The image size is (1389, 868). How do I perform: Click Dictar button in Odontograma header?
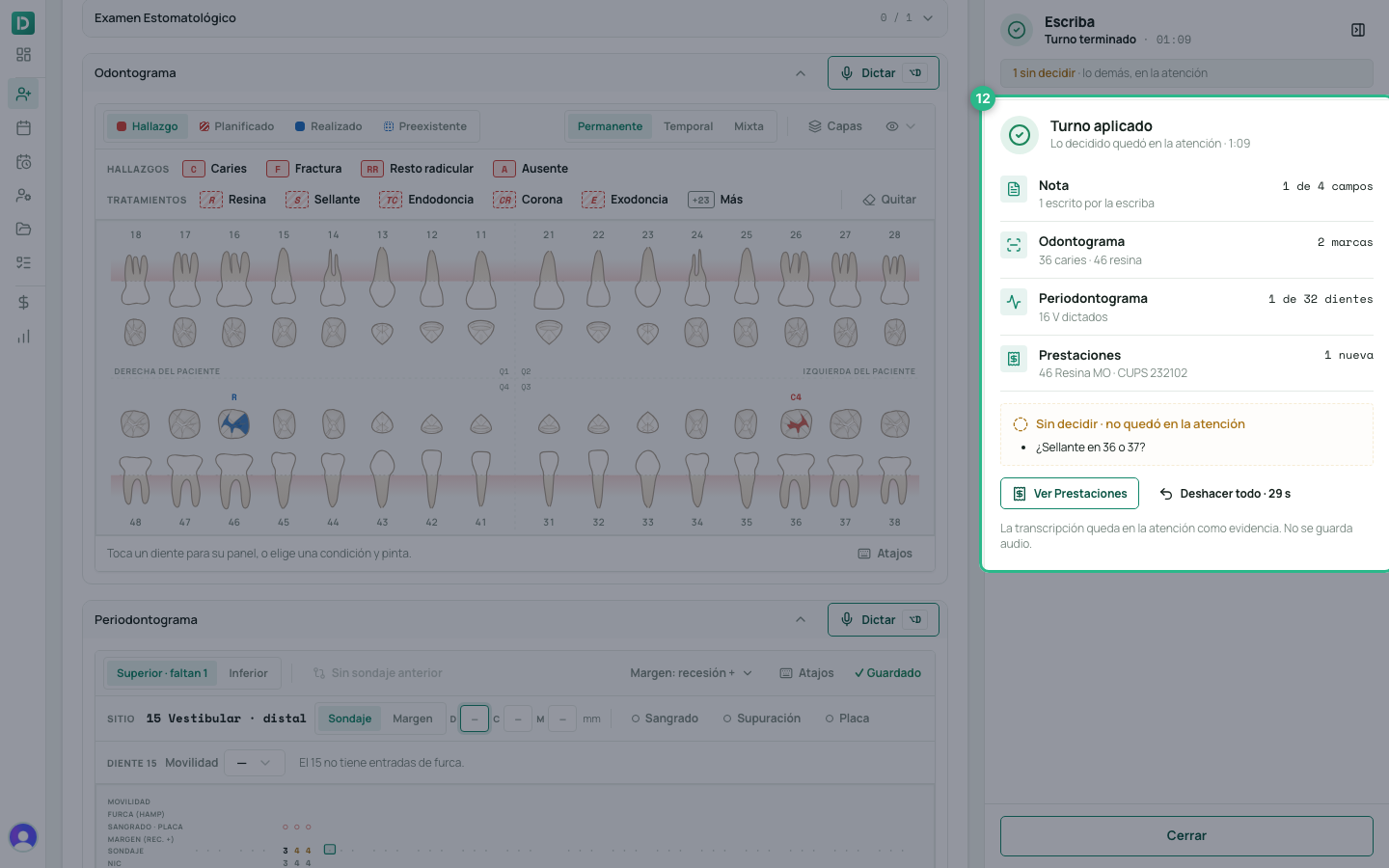point(884,73)
